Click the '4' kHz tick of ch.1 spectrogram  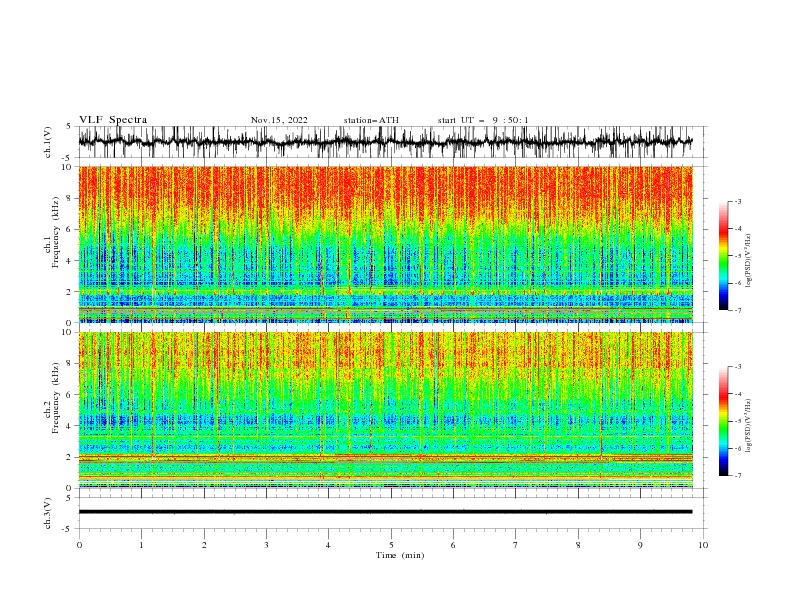[x=70, y=261]
